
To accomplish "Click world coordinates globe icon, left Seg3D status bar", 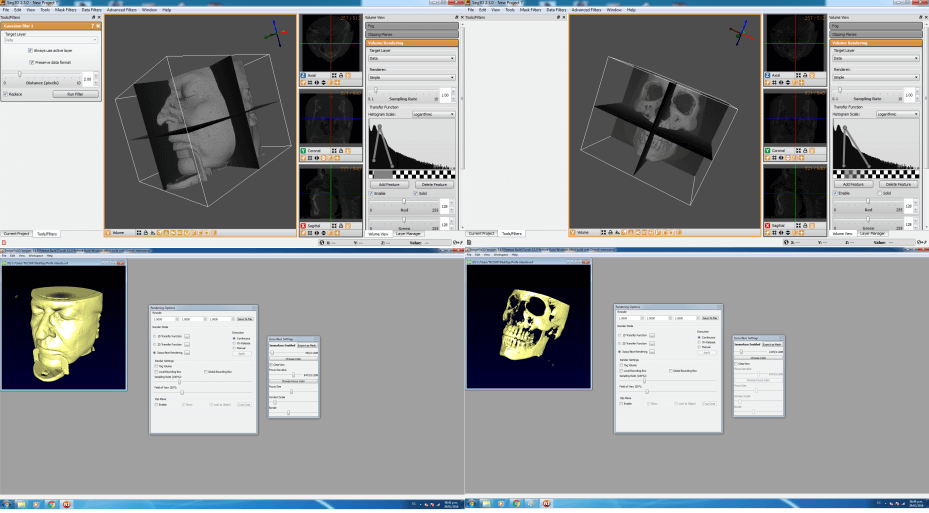I will click(322, 242).
